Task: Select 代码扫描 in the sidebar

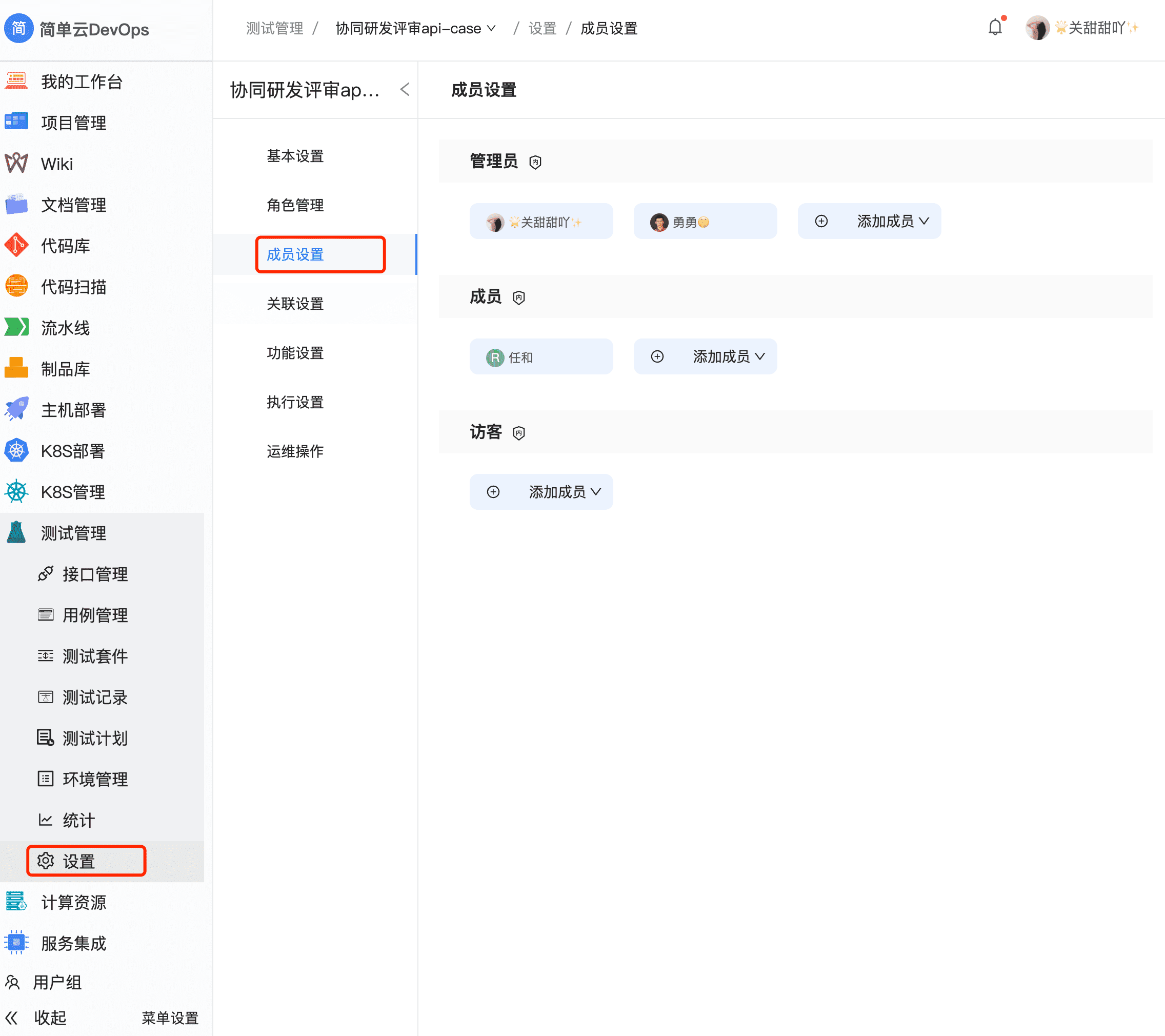Action: pyautogui.click(x=72, y=287)
